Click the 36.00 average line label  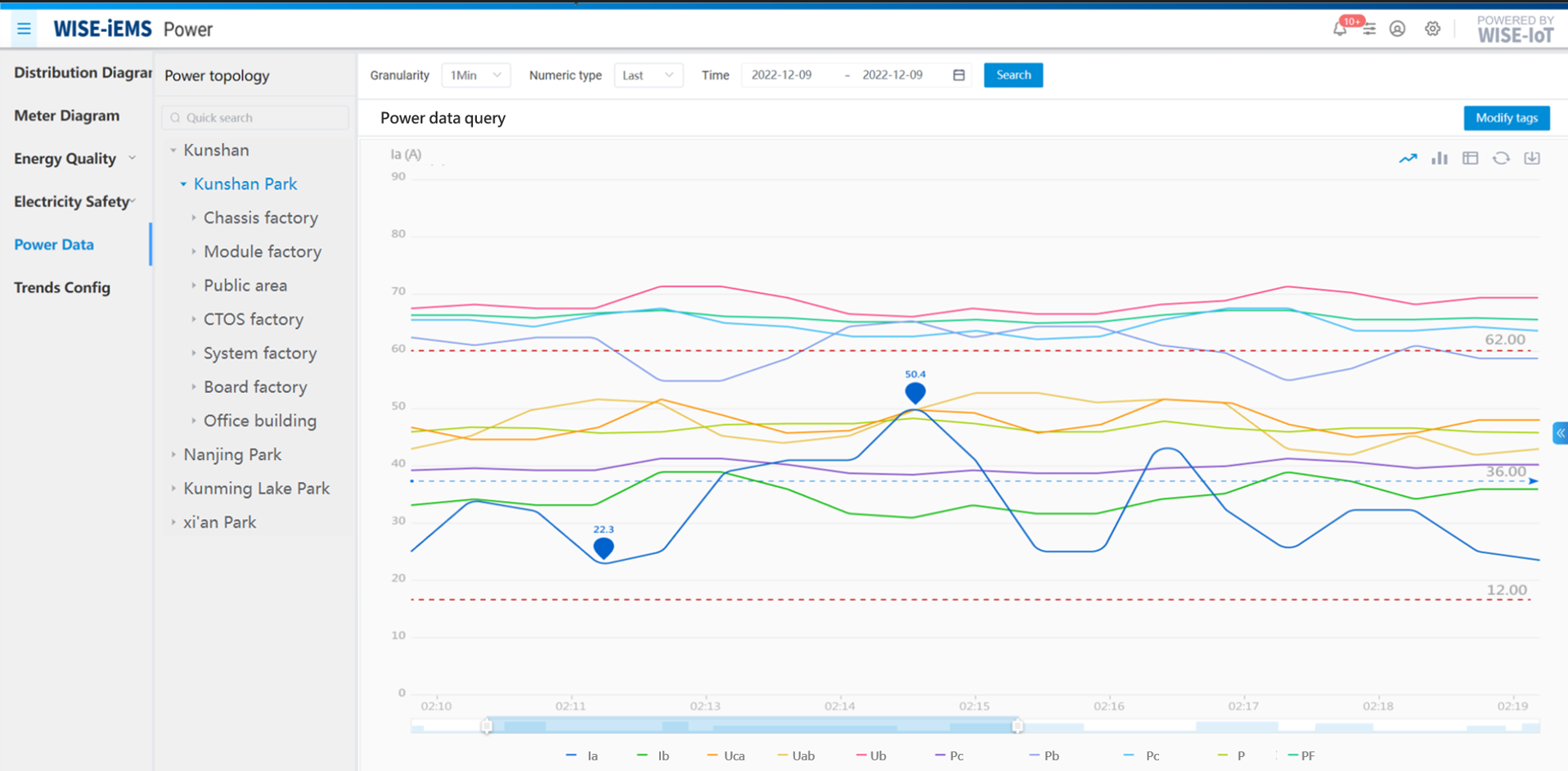1506,471
